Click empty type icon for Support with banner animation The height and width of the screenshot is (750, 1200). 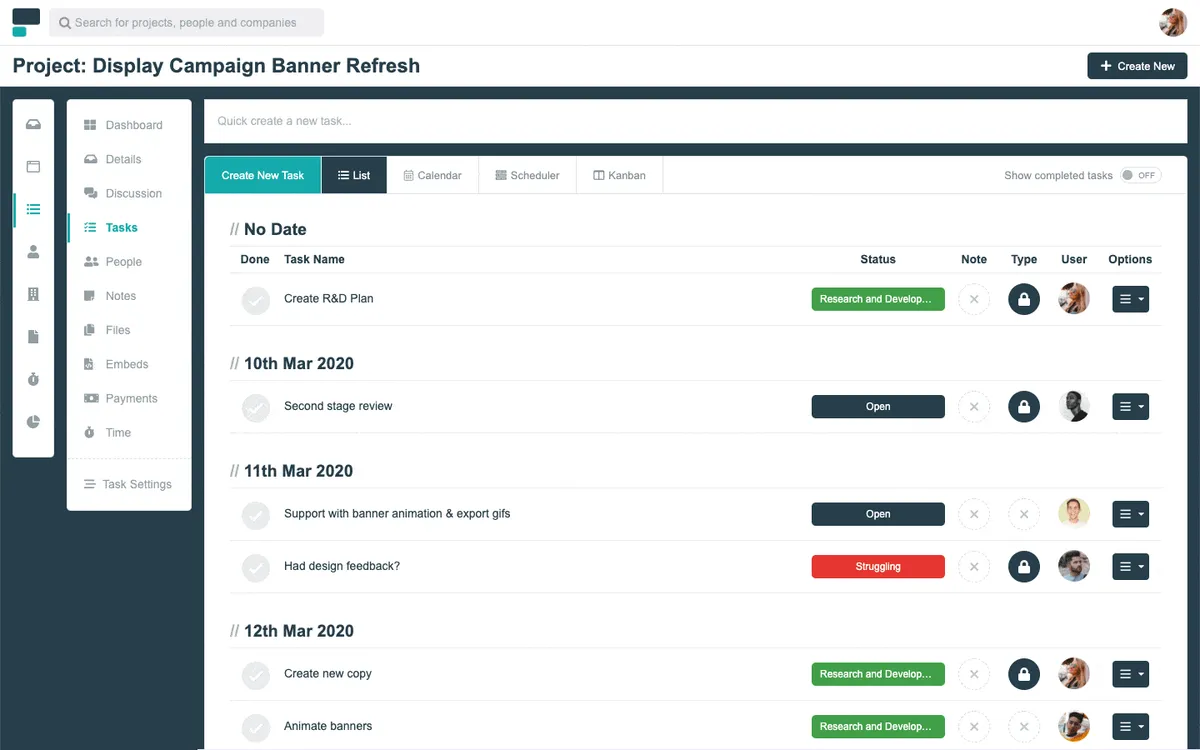tap(1024, 514)
